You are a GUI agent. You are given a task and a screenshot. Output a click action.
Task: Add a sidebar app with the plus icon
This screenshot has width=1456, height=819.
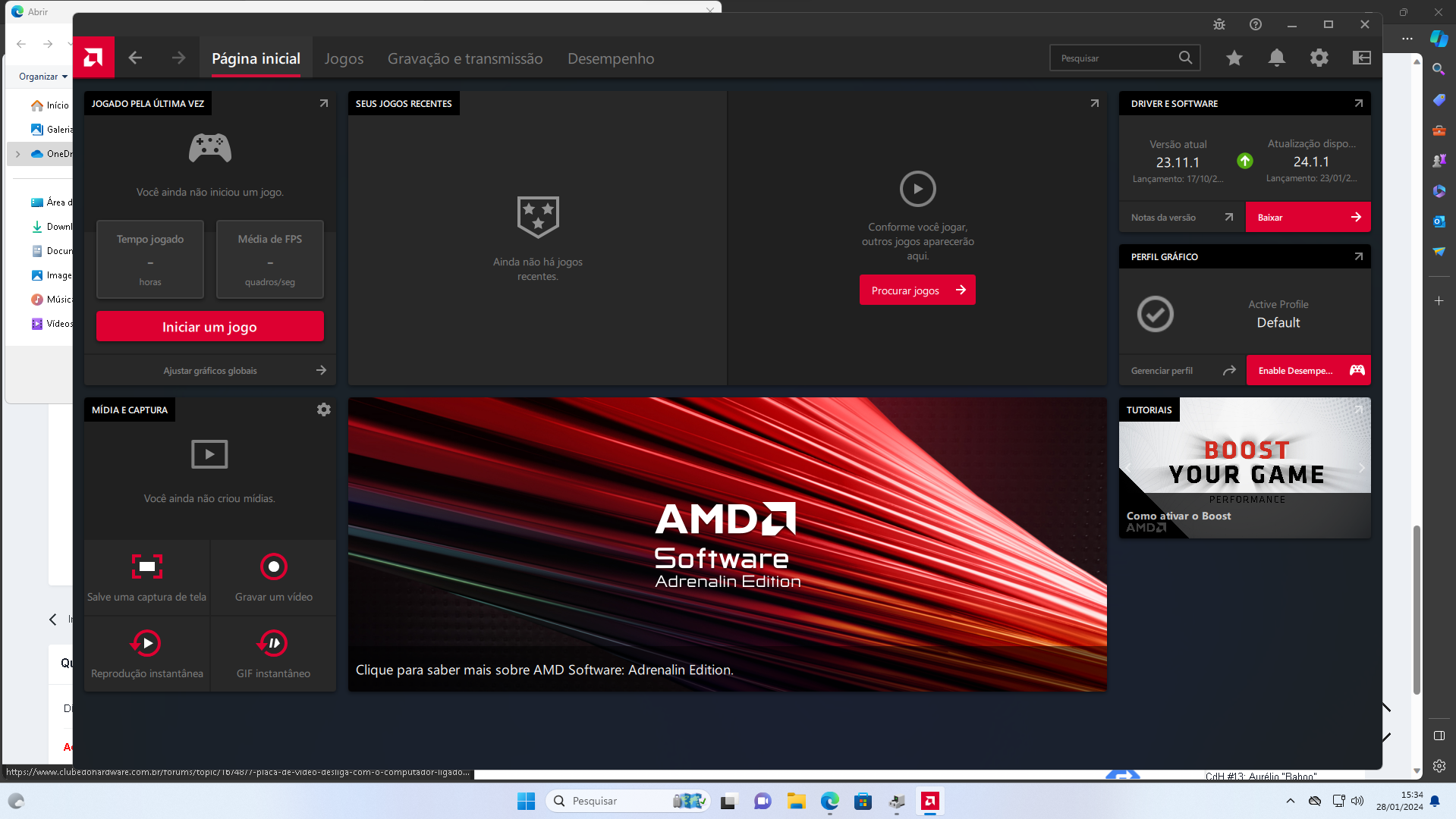click(x=1439, y=301)
